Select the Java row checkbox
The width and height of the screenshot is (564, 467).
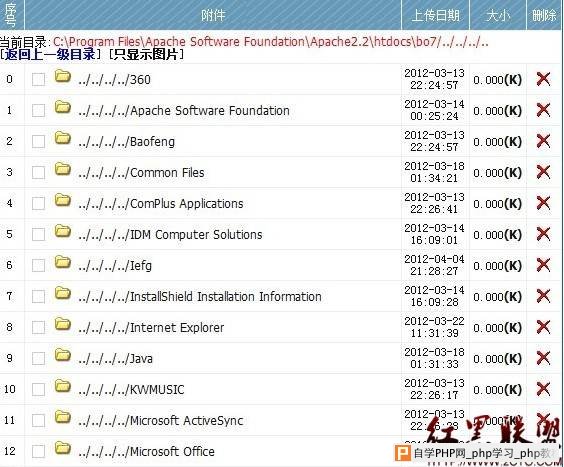(38, 358)
